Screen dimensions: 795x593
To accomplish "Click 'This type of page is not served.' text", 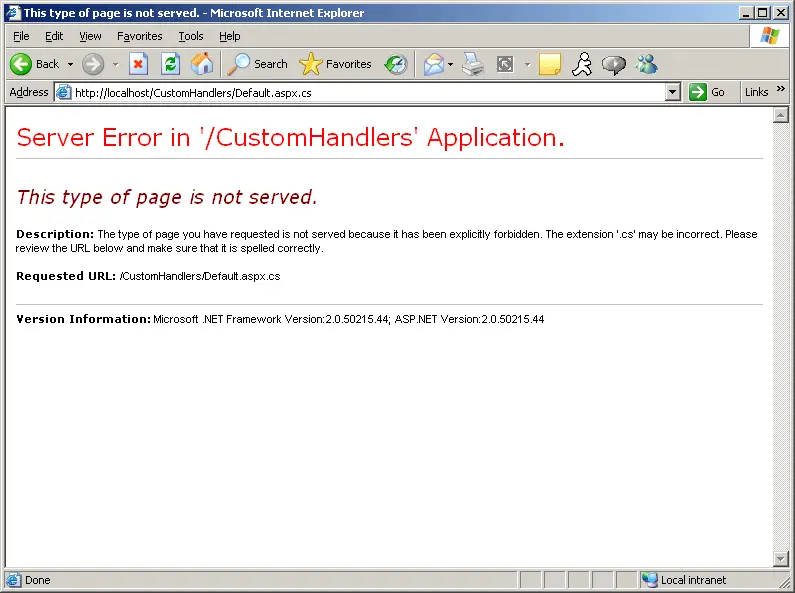I will click(167, 197).
